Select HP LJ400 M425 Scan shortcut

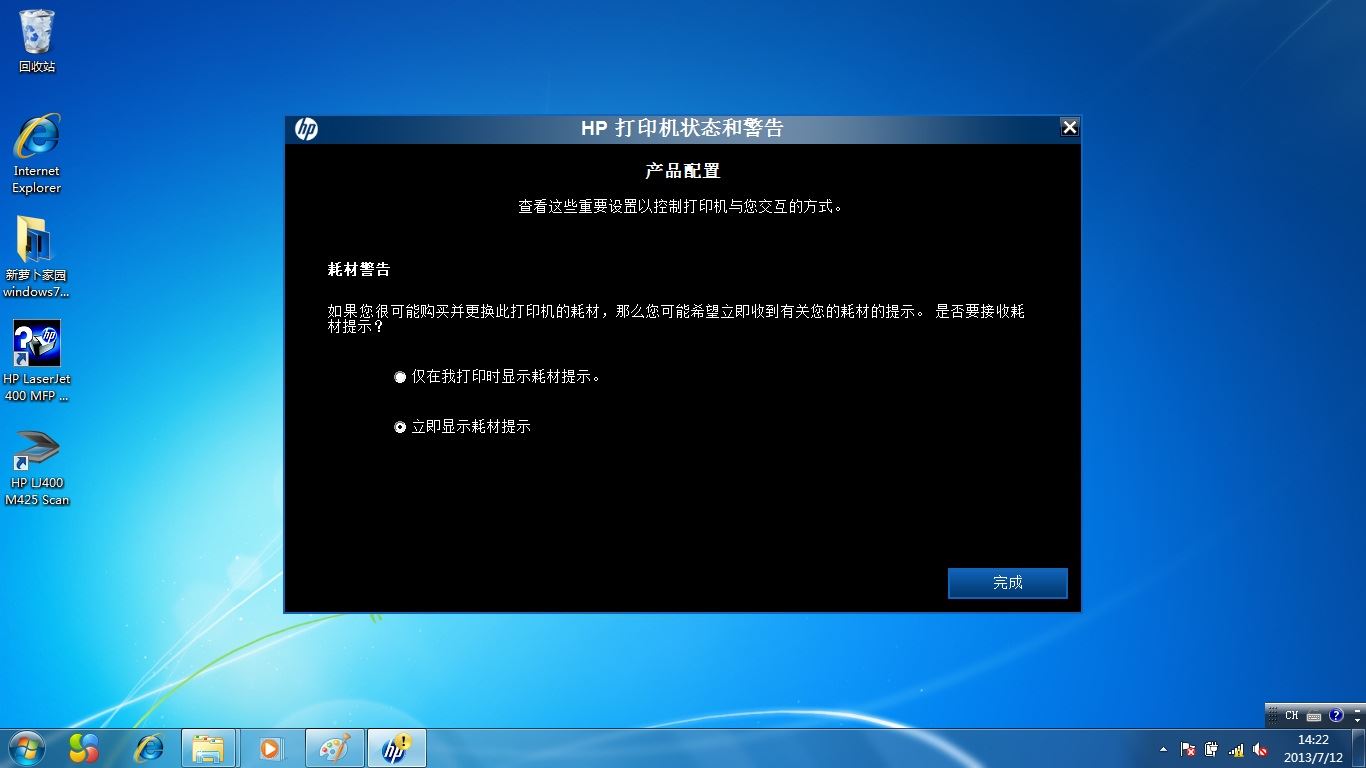click(37, 468)
